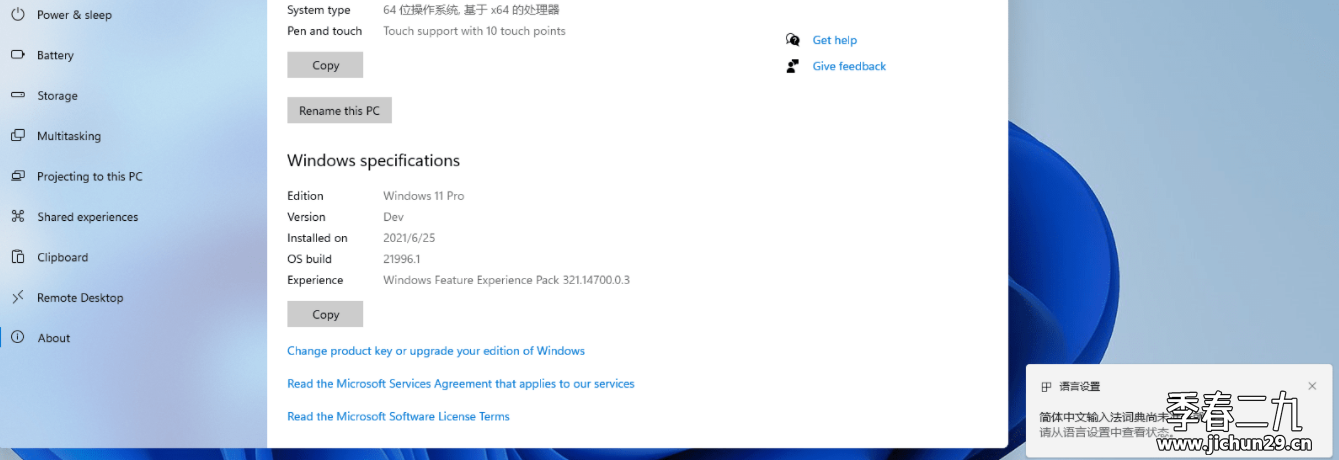Click the Version value Dev
The height and width of the screenshot is (460, 1339).
click(x=393, y=217)
